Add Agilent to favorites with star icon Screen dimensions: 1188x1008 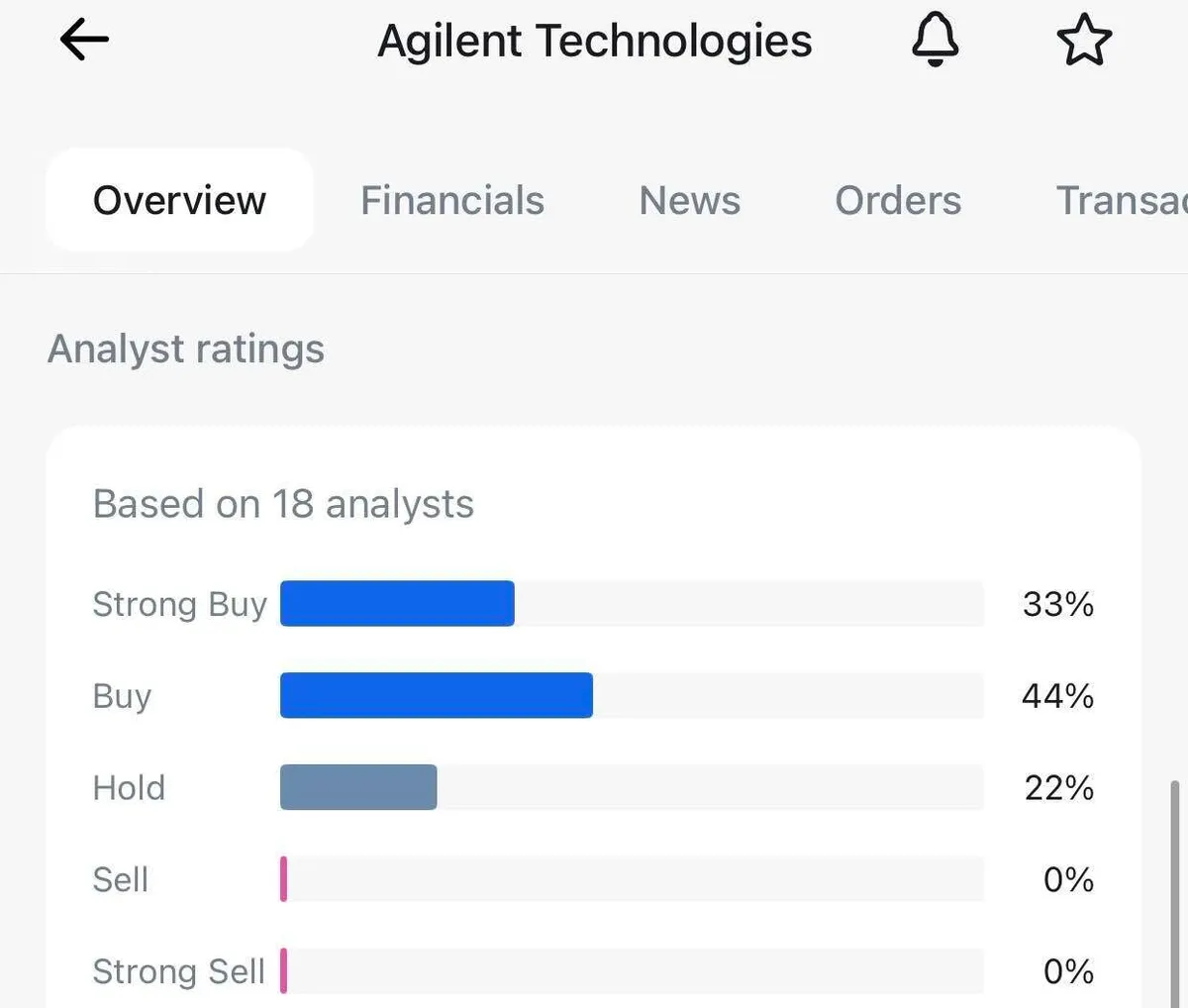point(1084,41)
